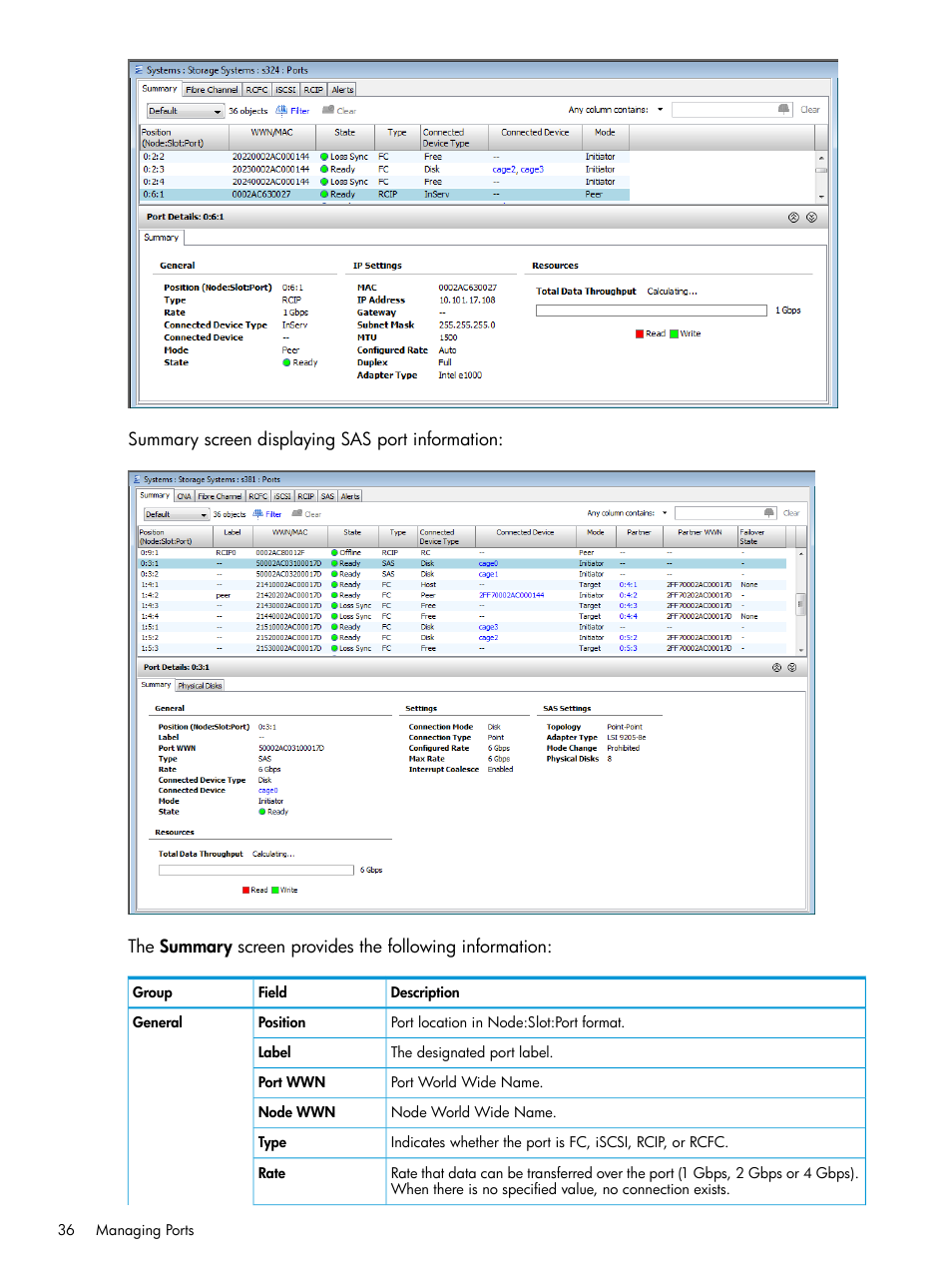Select row 0:6:1 in s324 table

[x=384, y=195]
